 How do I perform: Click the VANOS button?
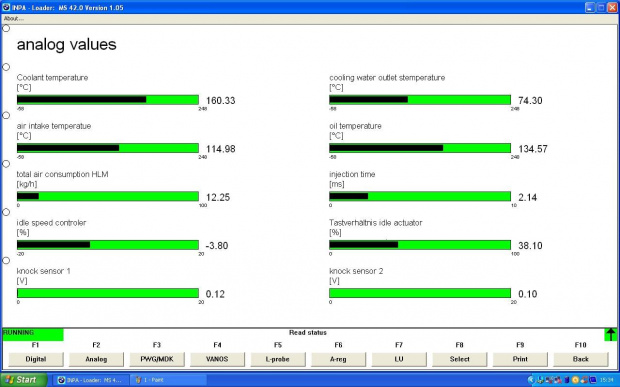tap(217, 359)
